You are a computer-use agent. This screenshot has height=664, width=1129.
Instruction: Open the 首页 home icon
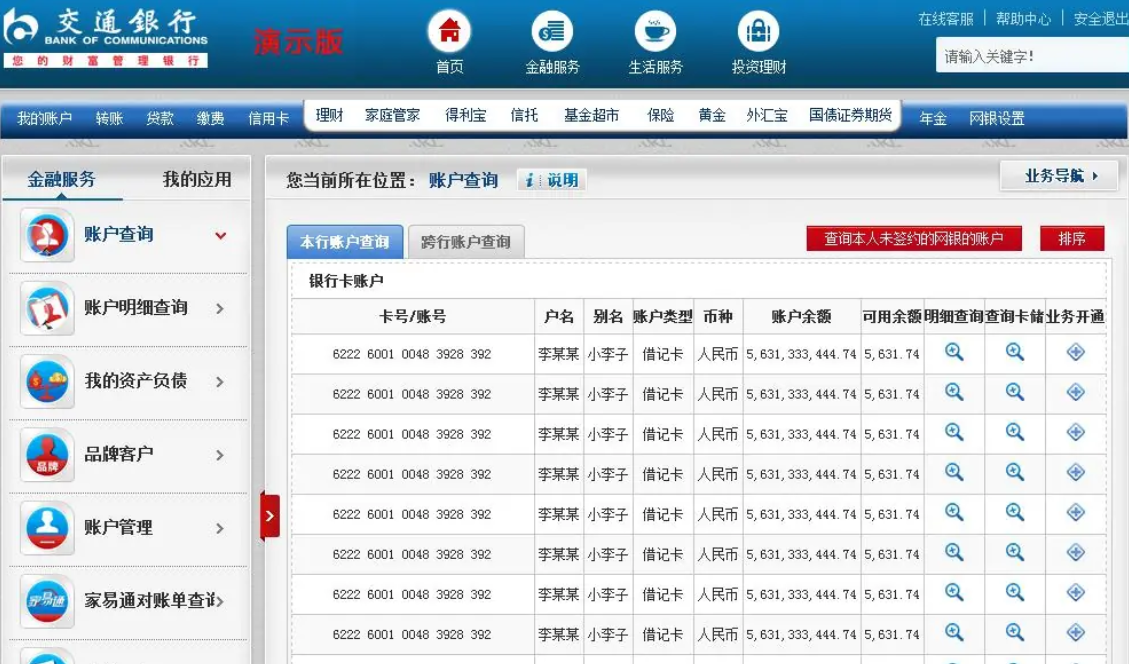coord(449,32)
